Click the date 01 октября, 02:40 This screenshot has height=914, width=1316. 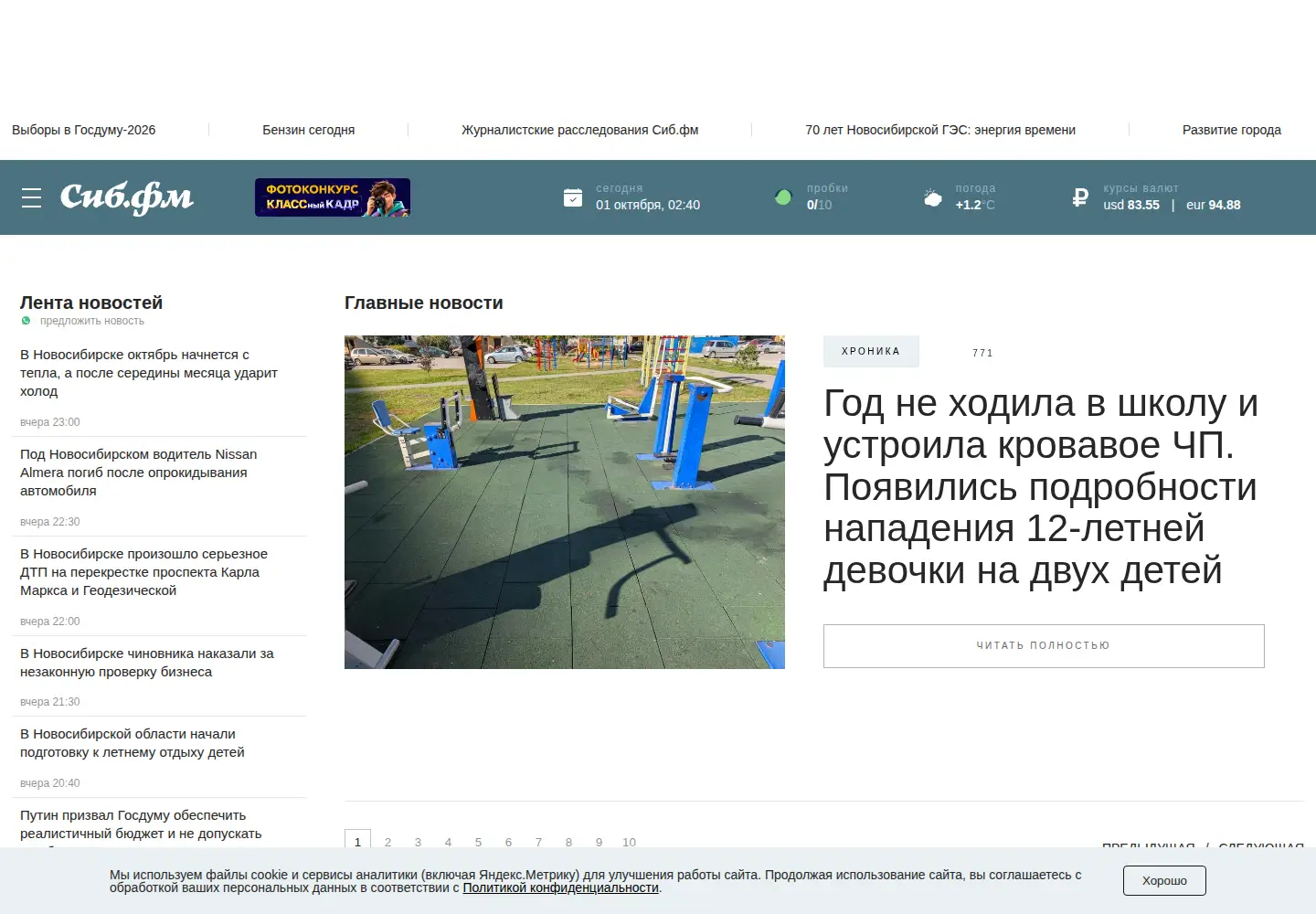pos(648,205)
